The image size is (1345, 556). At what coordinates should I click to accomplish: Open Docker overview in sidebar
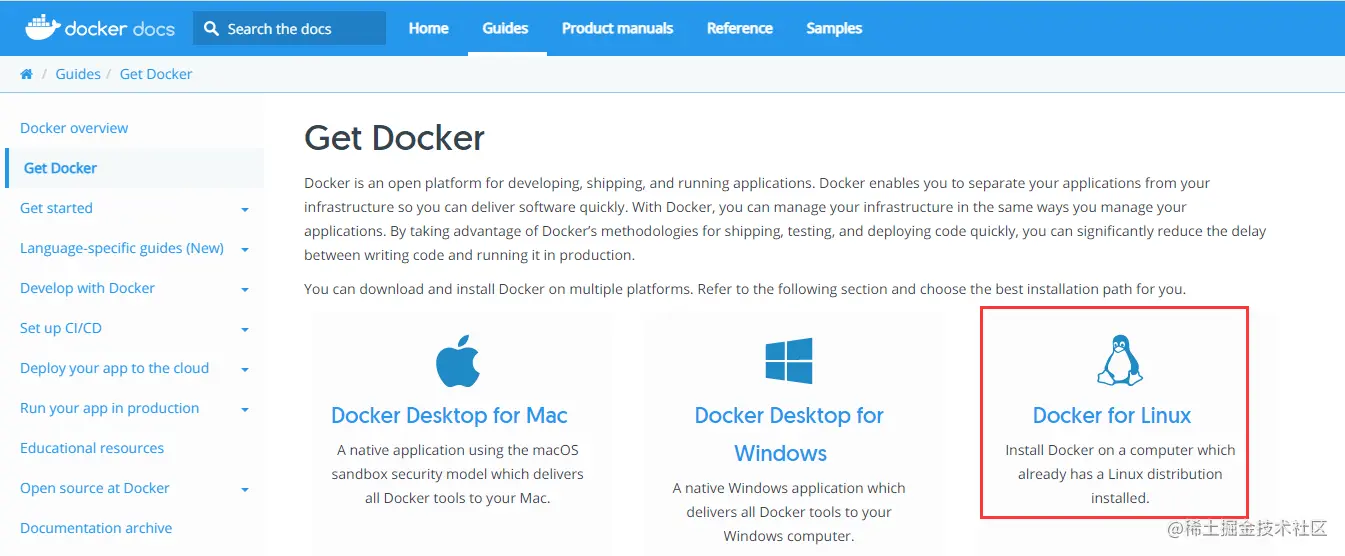point(74,128)
